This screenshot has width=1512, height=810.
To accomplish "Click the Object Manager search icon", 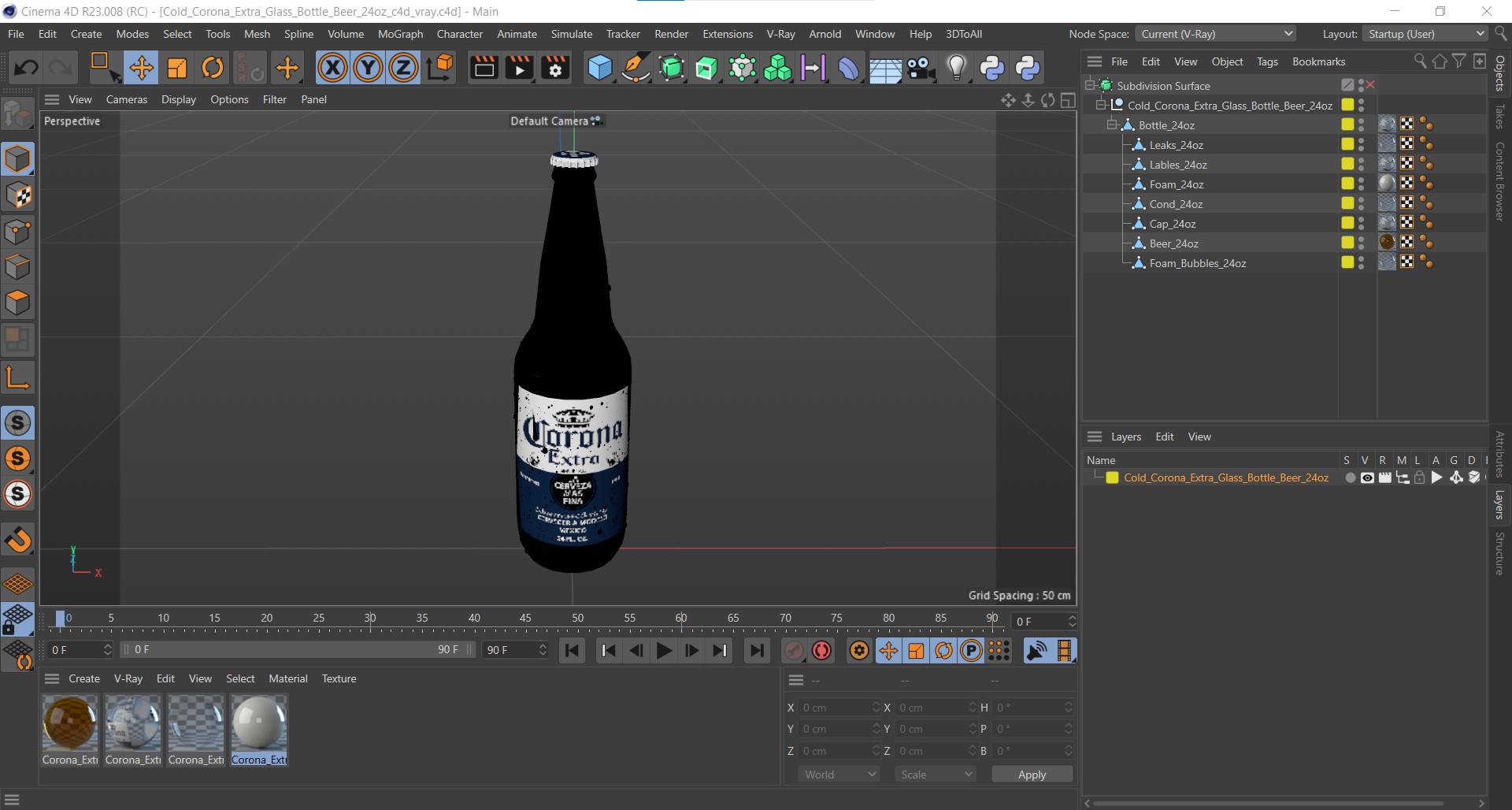I will coord(1420,61).
